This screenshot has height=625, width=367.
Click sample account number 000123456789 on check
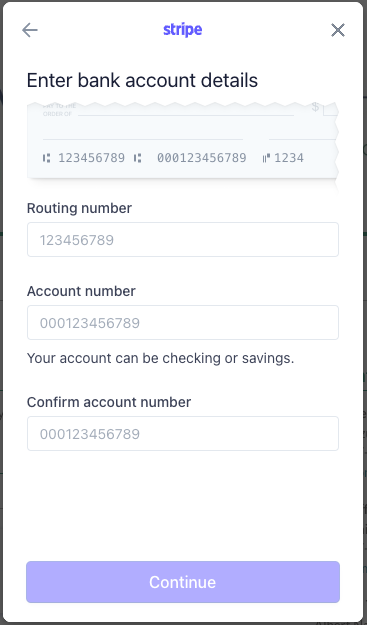pyautogui.click(x=202, y=158)
